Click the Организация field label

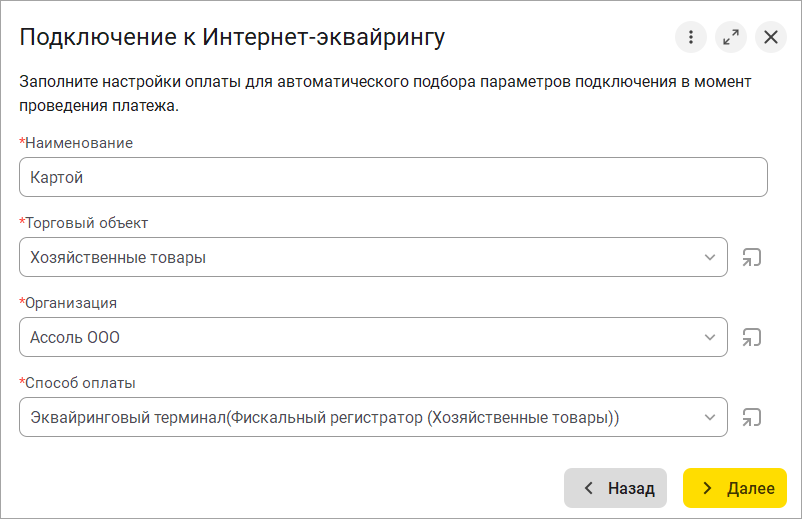click(x=71, y=303)
